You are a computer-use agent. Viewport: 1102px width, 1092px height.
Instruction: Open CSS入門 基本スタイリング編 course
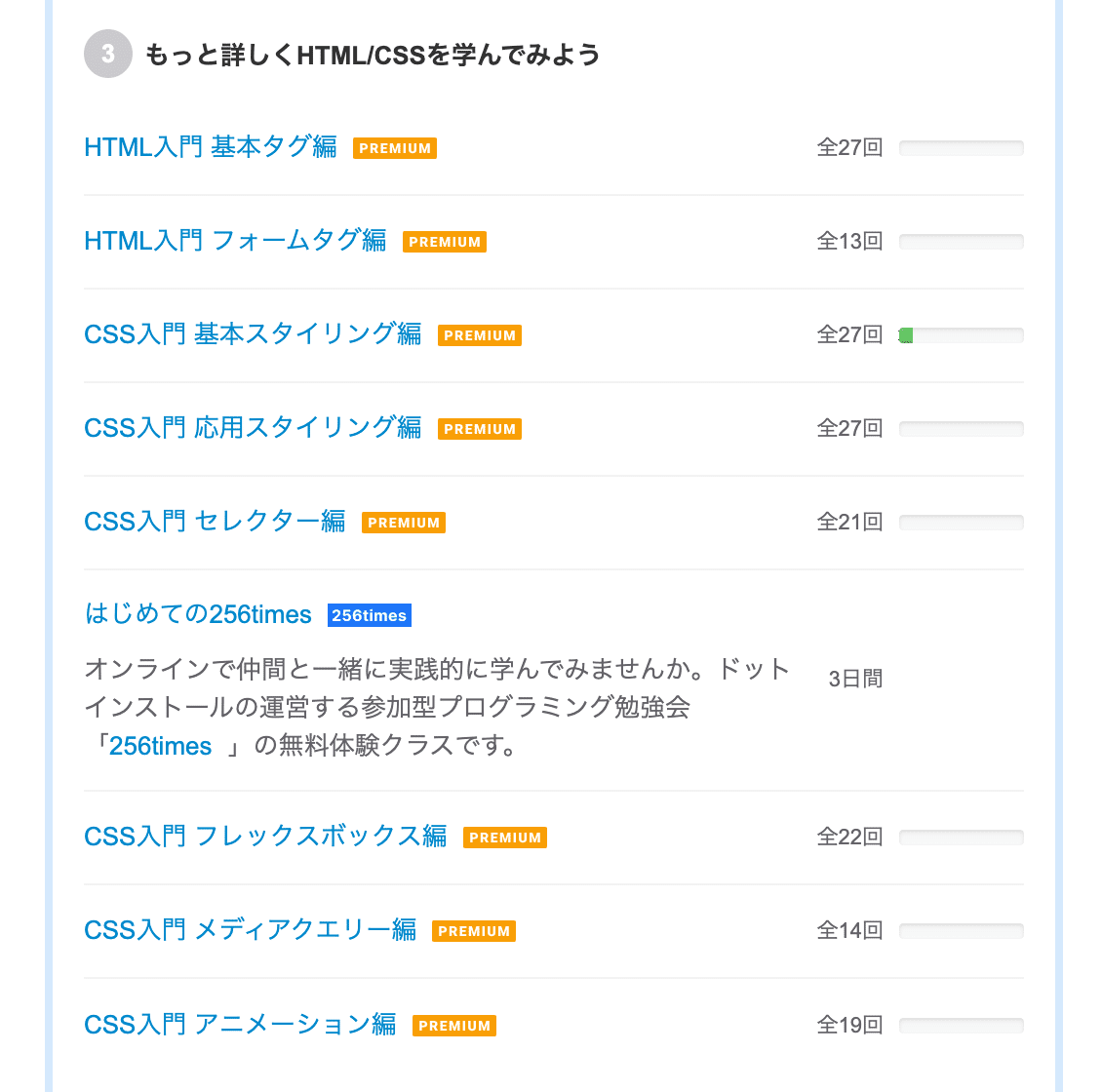(x=253, y=334)
